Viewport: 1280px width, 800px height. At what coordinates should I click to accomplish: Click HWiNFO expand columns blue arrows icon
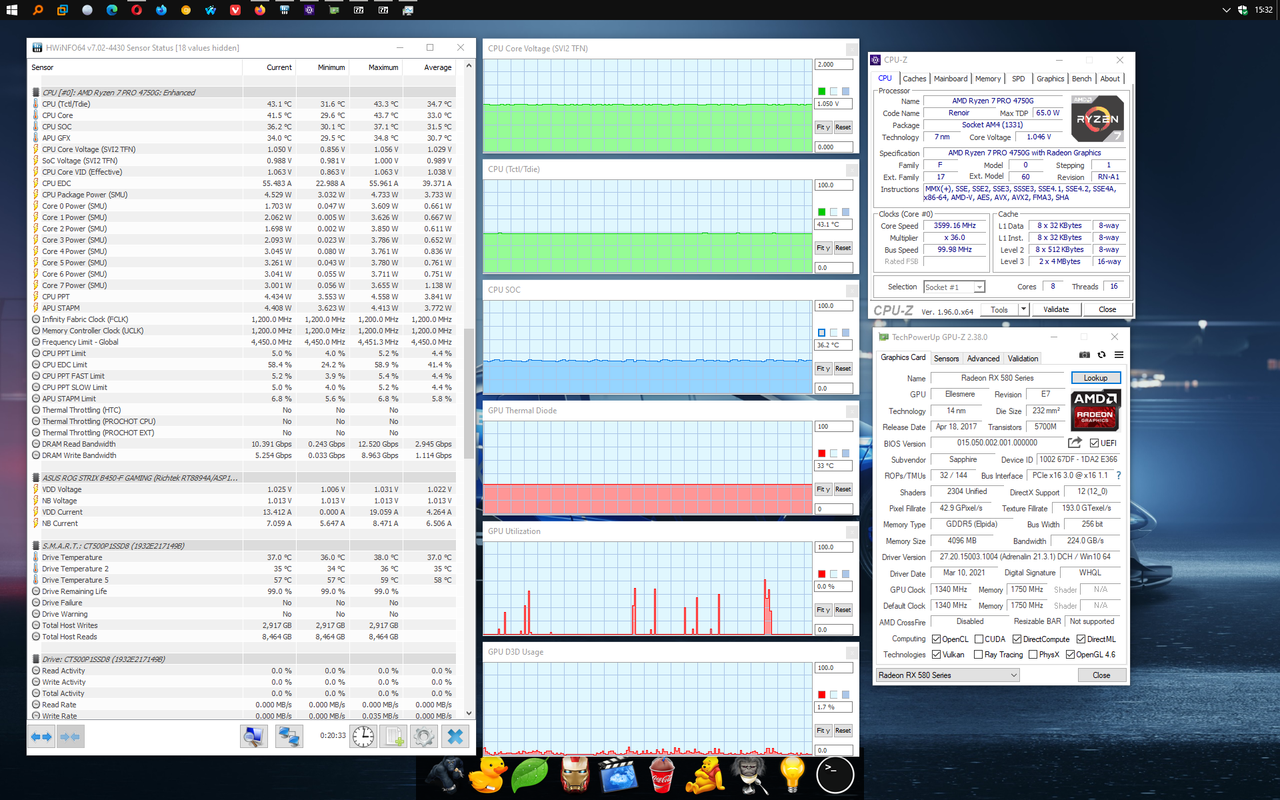[41, 736]
